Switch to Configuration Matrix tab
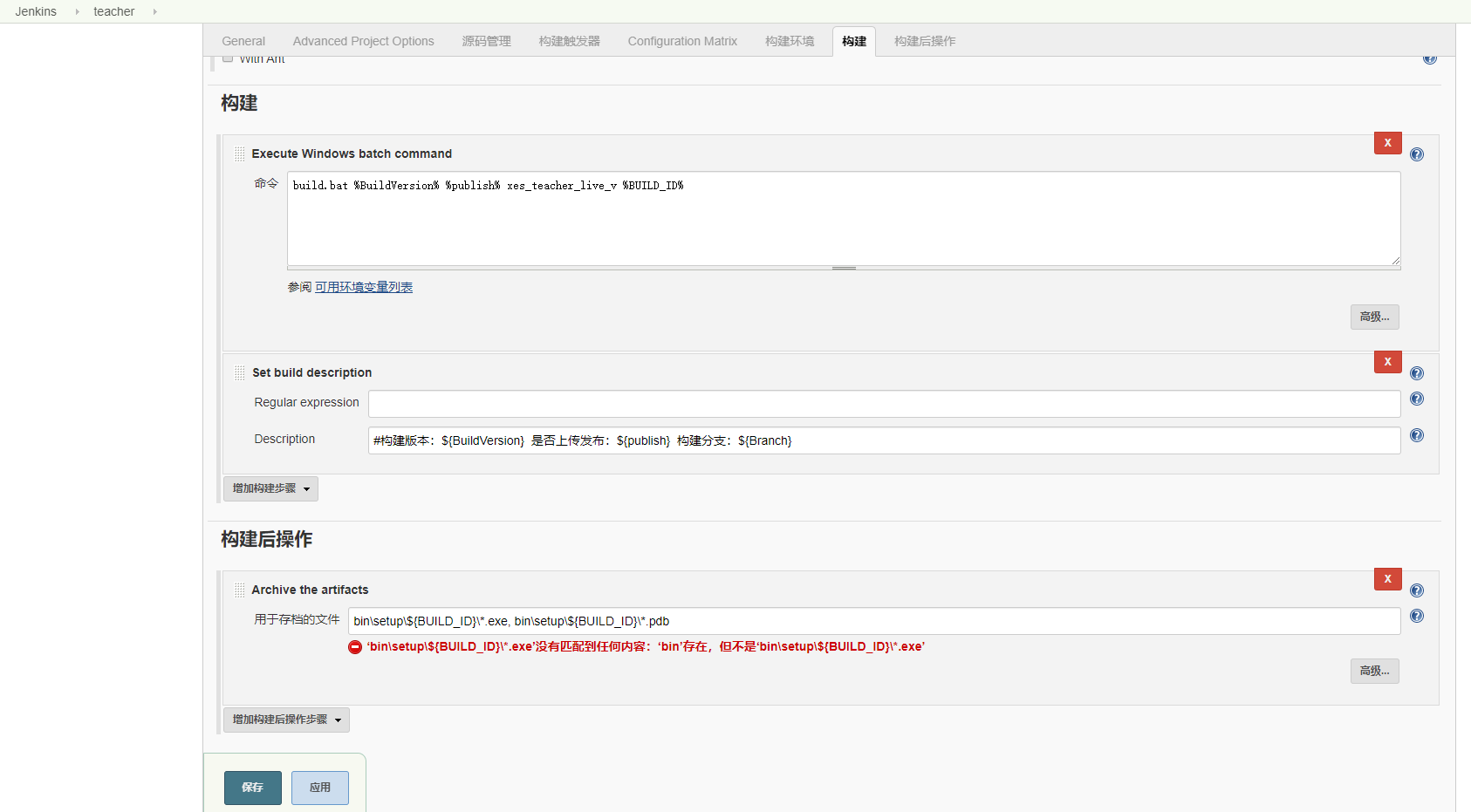1471x812 pixels. (x=682, y=41)
